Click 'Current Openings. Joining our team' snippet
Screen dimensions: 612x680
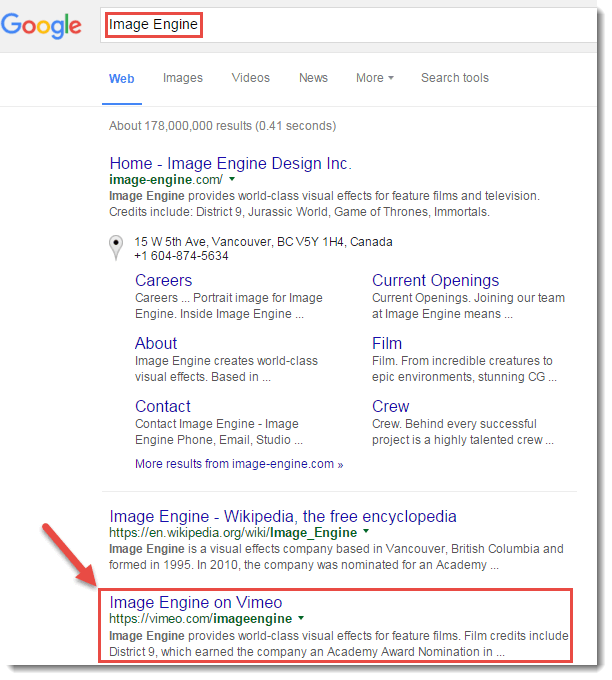click(468, 306)
